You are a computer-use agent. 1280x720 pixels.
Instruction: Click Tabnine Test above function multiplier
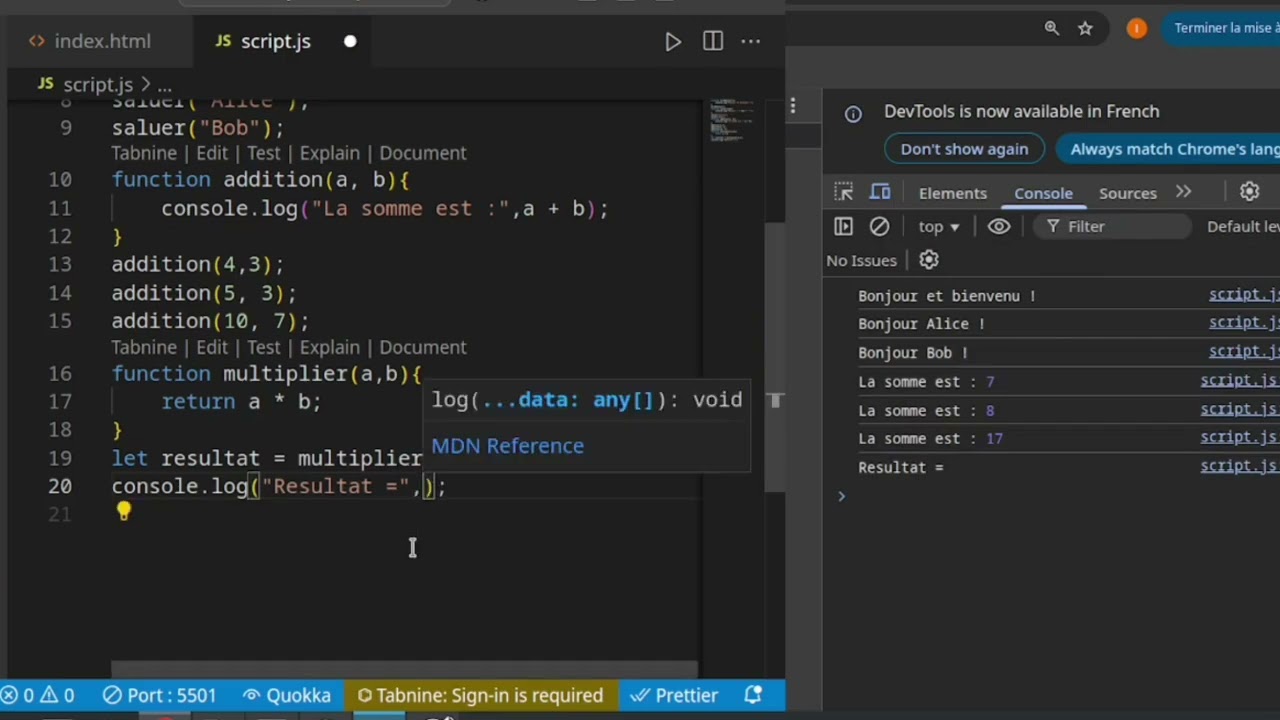263,347
